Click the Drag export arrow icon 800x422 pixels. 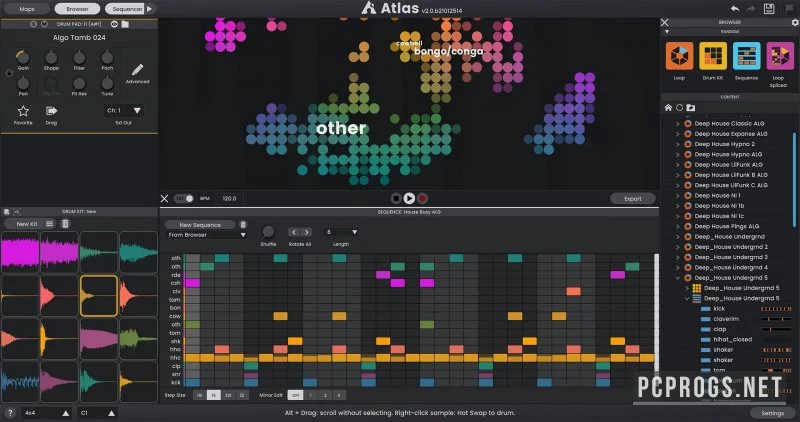(x=51, y=111)
